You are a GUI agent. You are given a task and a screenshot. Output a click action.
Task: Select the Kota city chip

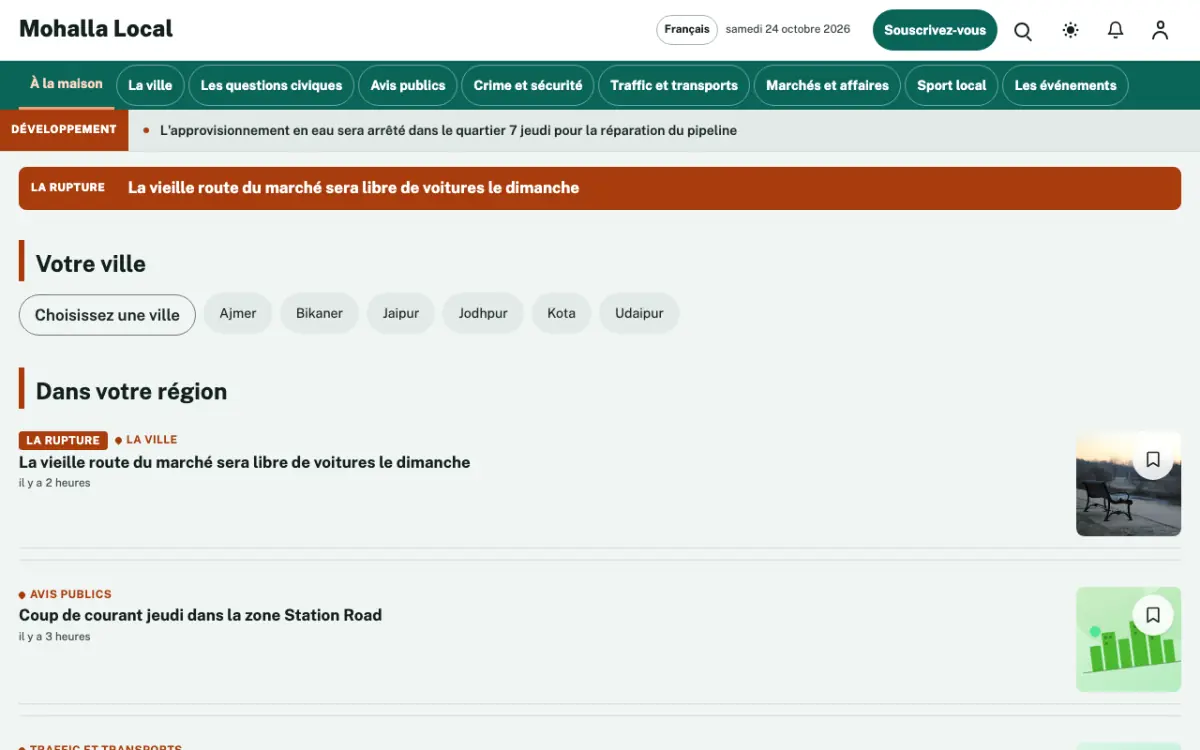[x=561, y=313]
